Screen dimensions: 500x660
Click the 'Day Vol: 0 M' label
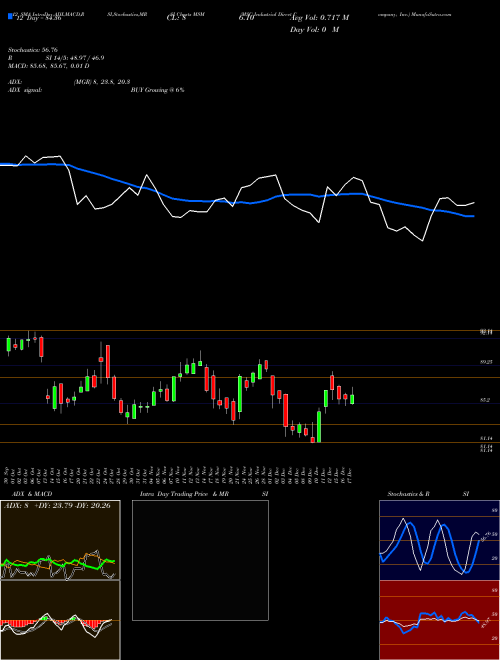[x=314, y=30]
